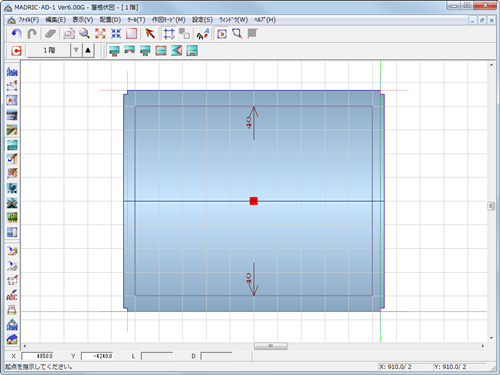This screenshot has width=500, height=375.
Task: Click the vertical scrollbar thumb
Action: click(x=491, y=206)
